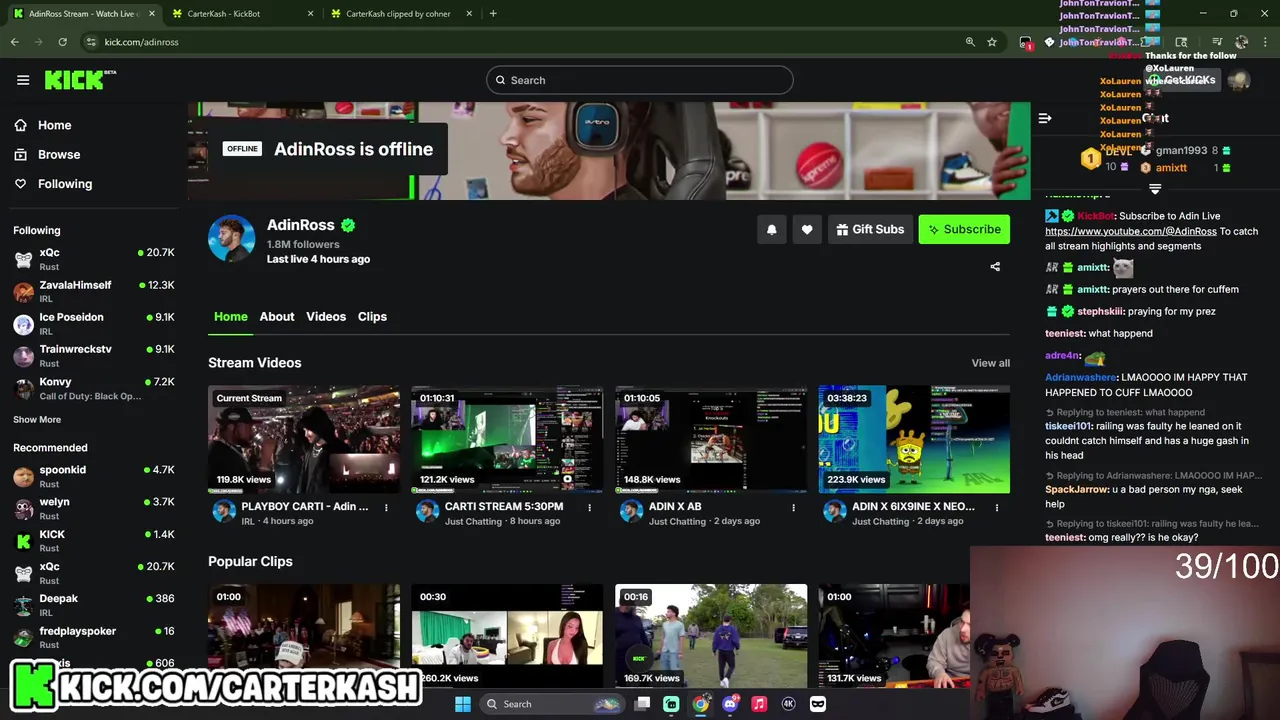Switch to CarterKash - KickBot browser tab
This screenshot has height=720, width=1280.
[240, 14]
